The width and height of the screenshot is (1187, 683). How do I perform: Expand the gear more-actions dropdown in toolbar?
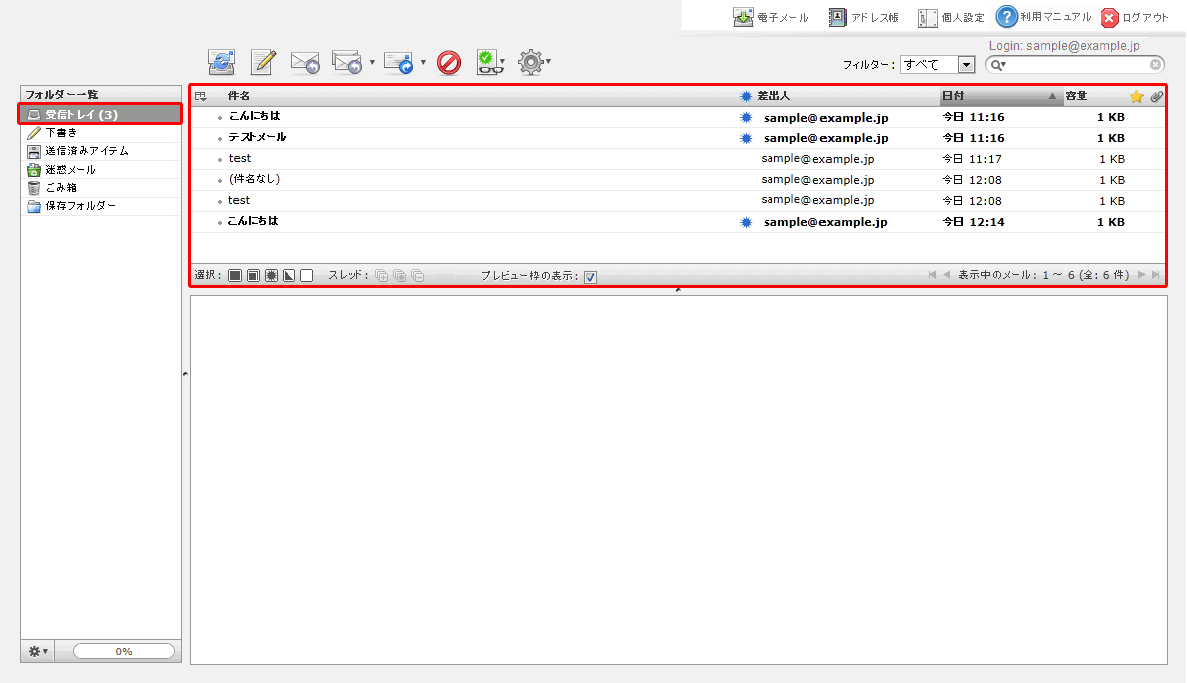coord(532,63)
